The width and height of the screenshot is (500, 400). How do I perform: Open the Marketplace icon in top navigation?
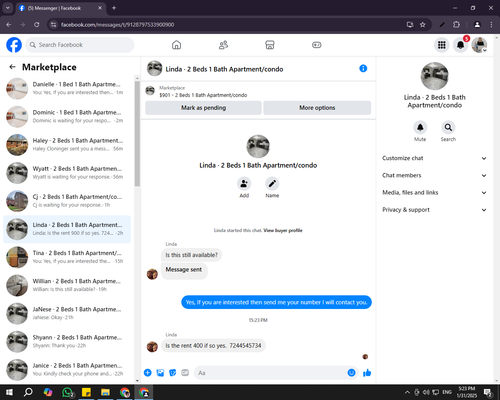pyautogui.click(x=270, y=45)
